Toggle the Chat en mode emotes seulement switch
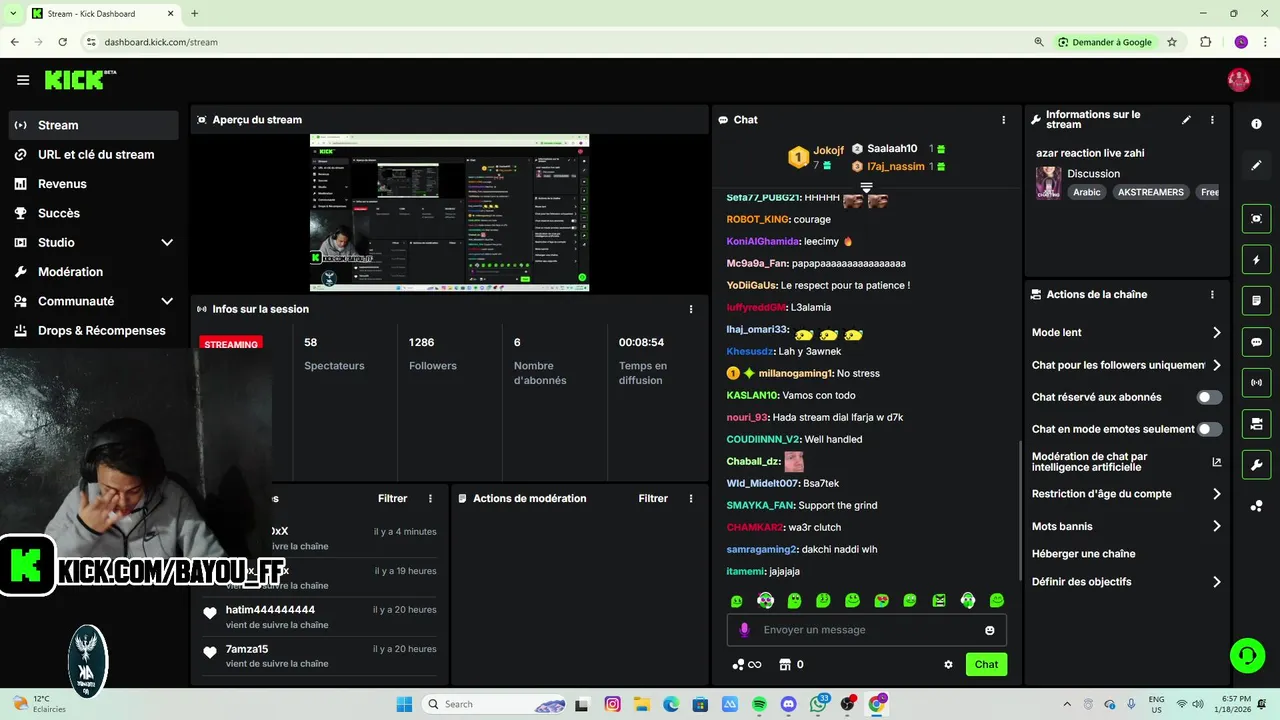The width and height of the screenshot is (1280, 720). [x=1210, y=429]
